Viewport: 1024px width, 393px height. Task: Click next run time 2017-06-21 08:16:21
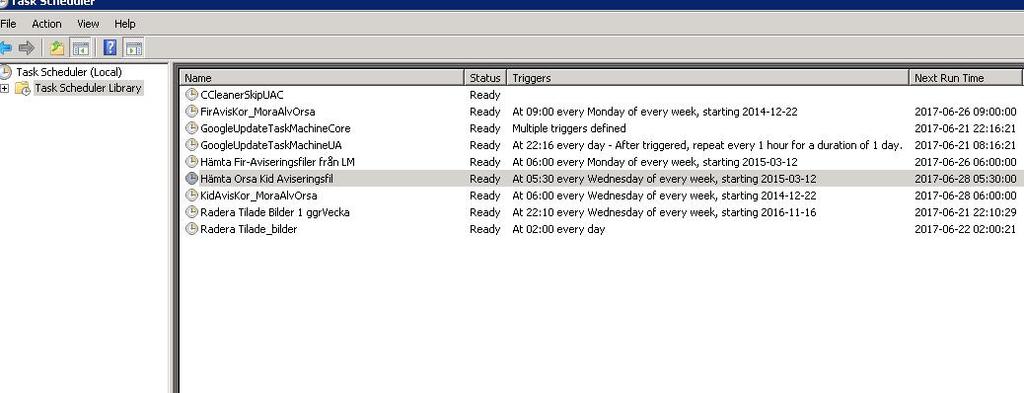click(965, 145)
